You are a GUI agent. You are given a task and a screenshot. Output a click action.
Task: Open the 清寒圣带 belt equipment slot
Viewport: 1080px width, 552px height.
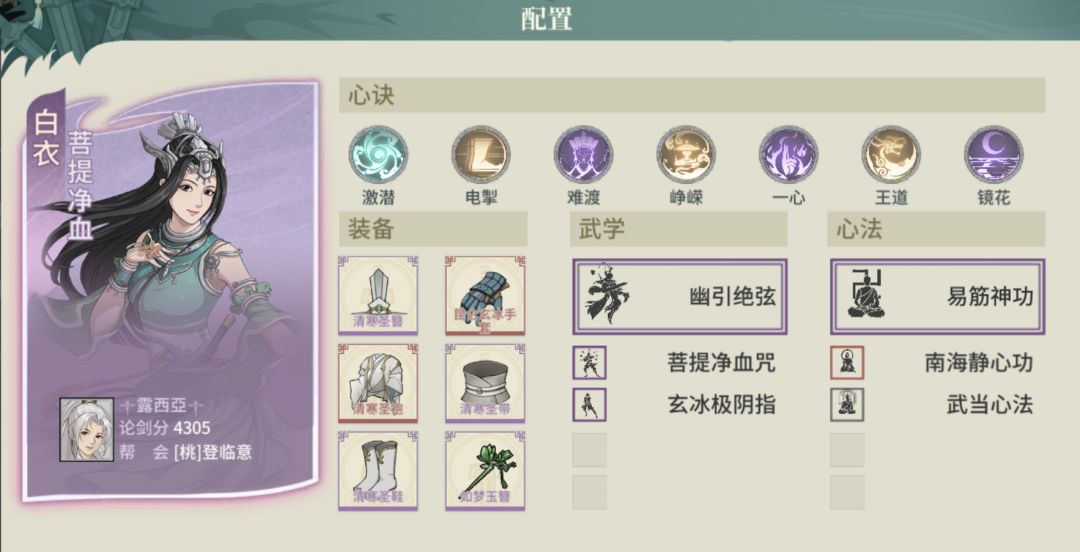coord(485,383)
